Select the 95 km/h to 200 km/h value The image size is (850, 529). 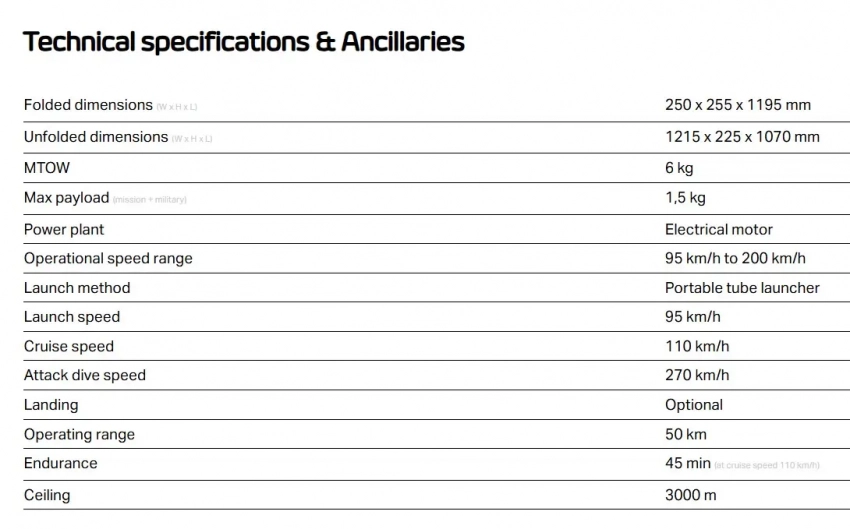tap(735, 258)
